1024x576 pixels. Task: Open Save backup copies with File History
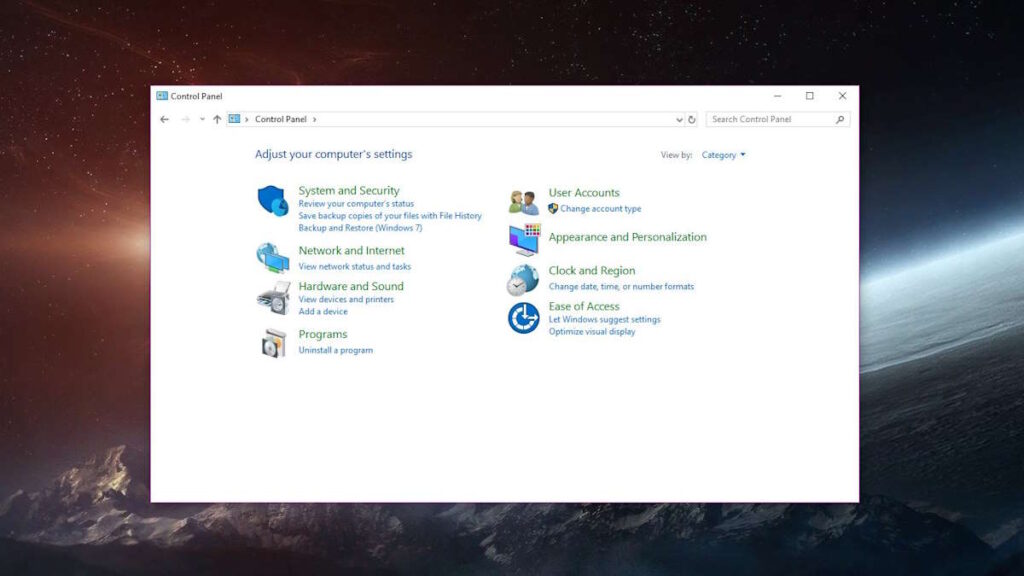coord(390,216)
